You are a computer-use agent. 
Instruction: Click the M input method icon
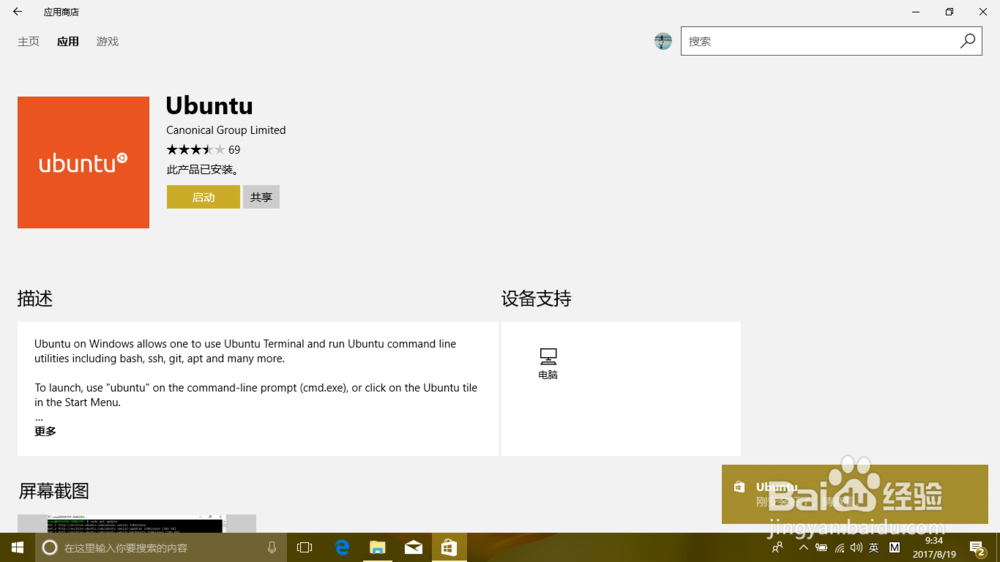894,547
